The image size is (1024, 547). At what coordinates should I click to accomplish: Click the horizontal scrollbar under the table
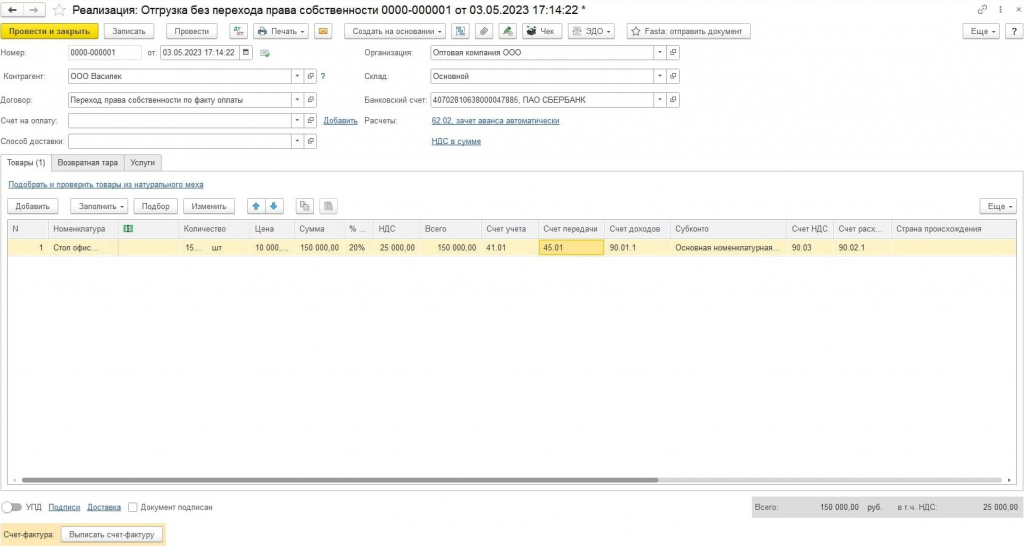[x=340, y=480]
